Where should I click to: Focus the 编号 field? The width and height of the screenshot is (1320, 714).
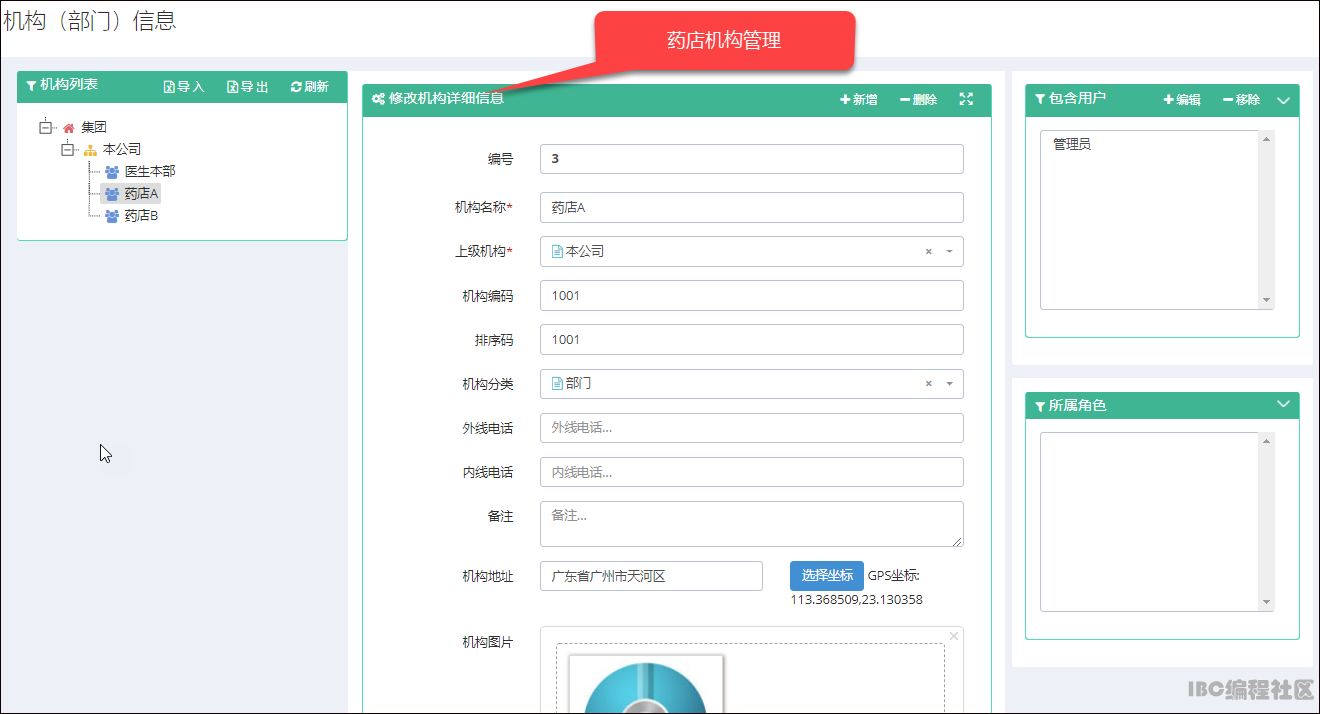click(x=752, y=159)
